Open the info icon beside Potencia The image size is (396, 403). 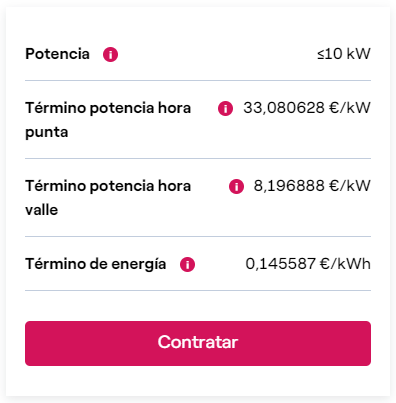click(x=110, y=54)
